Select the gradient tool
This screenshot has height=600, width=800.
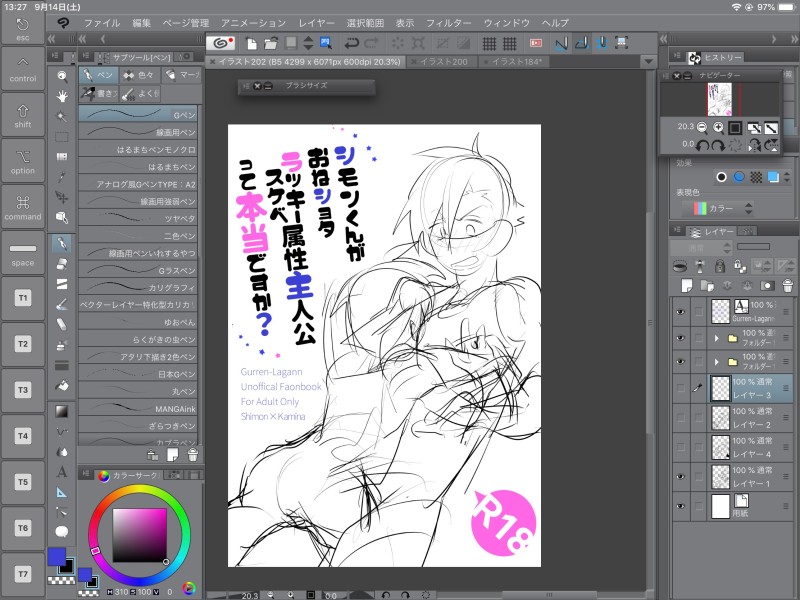pyautogui.click(x=62, y=411)
